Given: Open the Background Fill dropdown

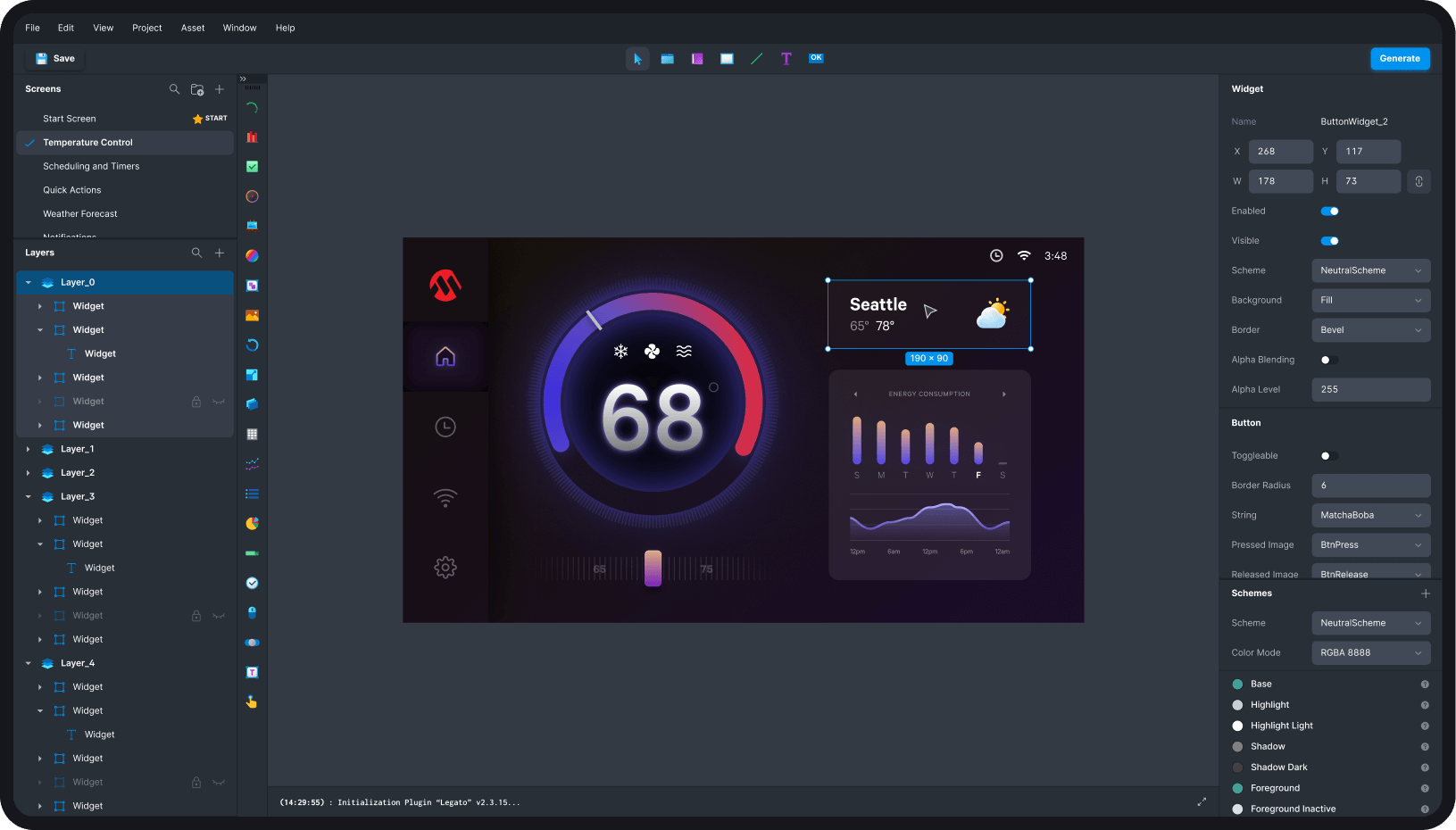Looking at the screenshot, I should click(1371, 301).
